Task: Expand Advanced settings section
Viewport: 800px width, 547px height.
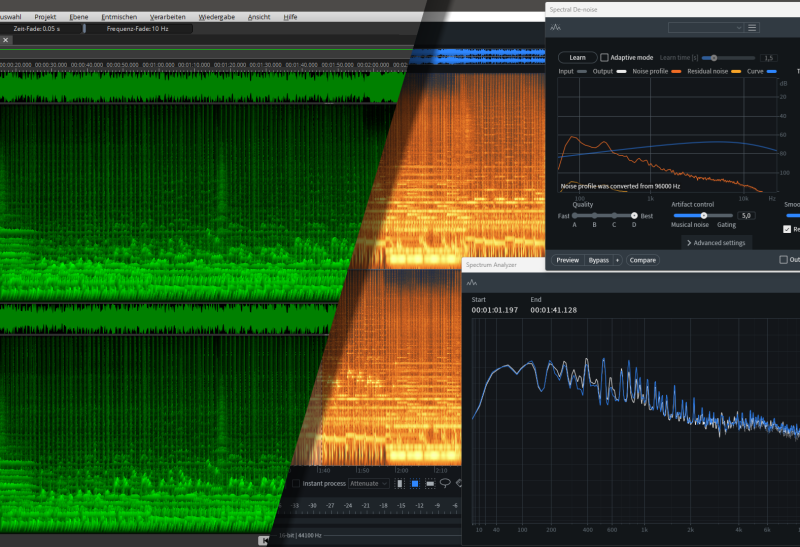Action: pyautogui.click(x=716, y=242)
